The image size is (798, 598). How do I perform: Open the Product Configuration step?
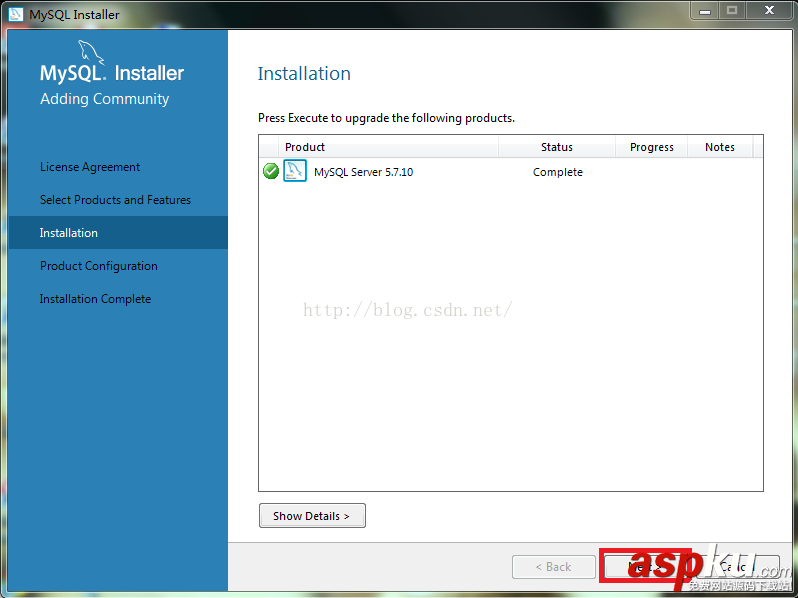99,266
